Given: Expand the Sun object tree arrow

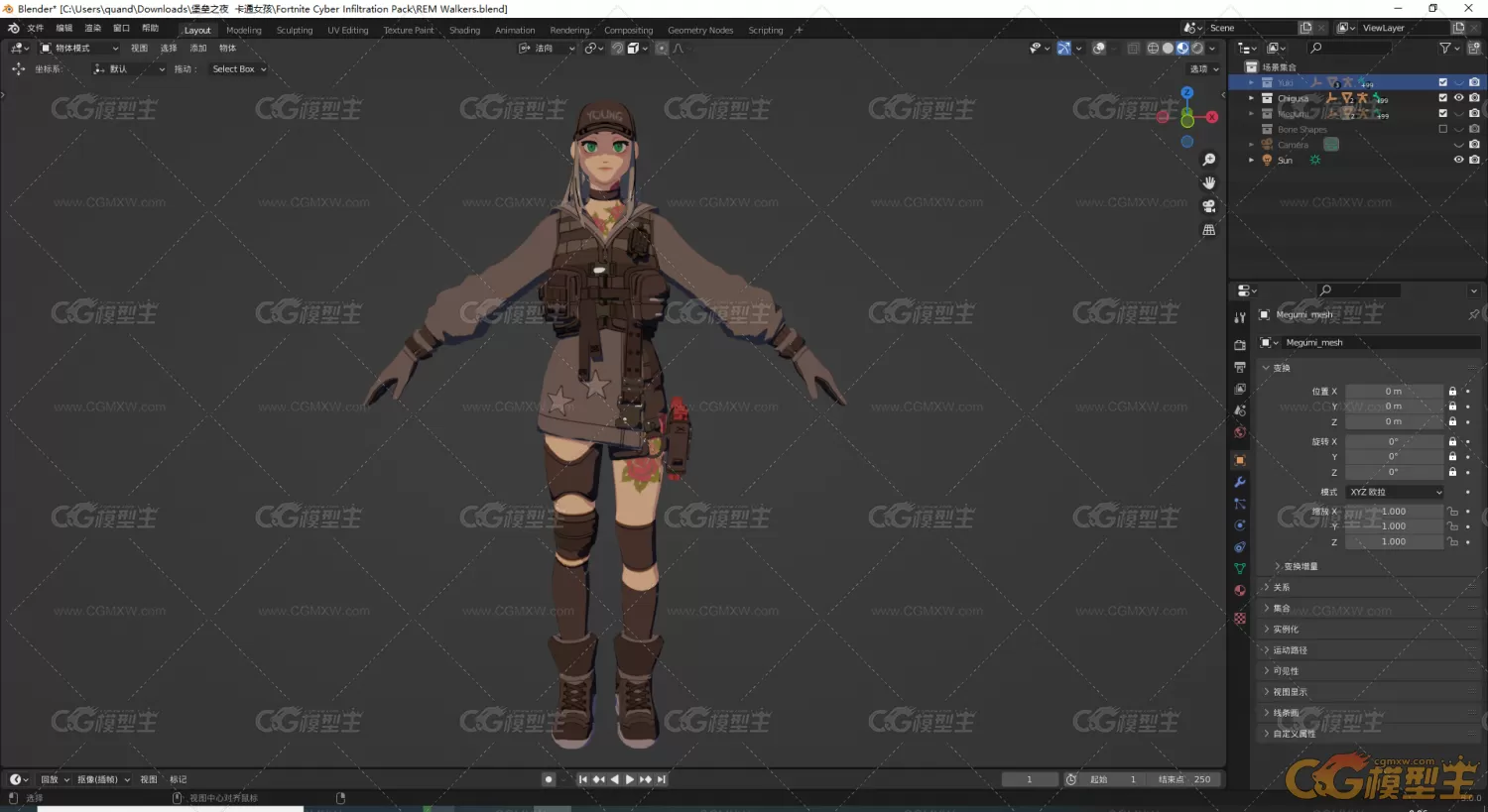Looking at the screenshot, I should point(1251,160).
